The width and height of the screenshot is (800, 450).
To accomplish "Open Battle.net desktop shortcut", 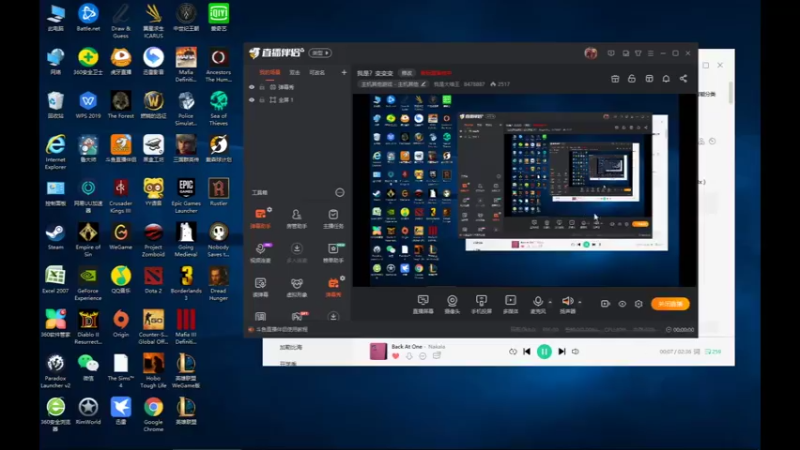I will click(x=88, y=18).
